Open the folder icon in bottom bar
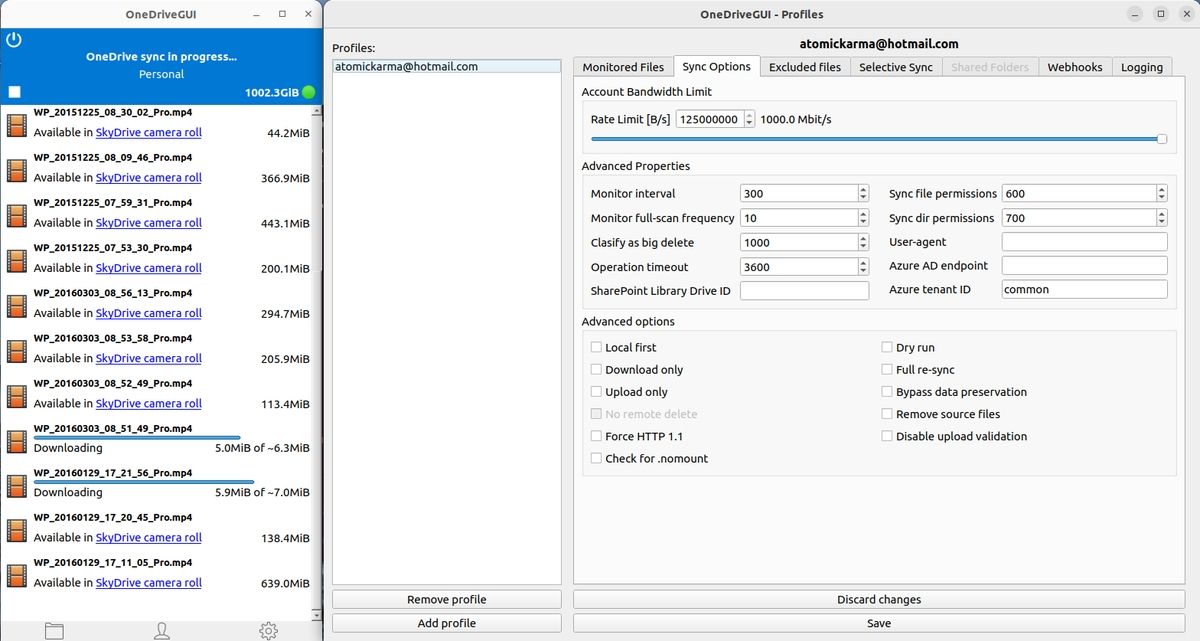 click(x=54, y=630)
